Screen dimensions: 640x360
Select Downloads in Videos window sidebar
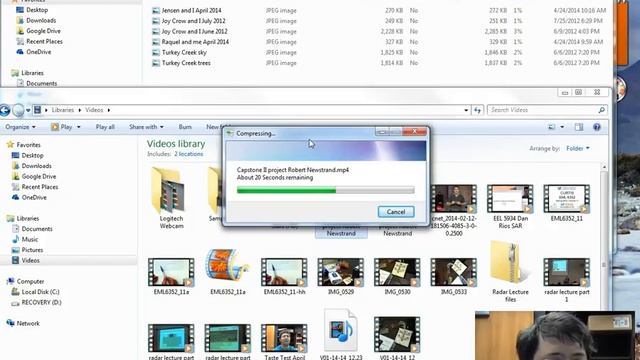click(36, 166)
